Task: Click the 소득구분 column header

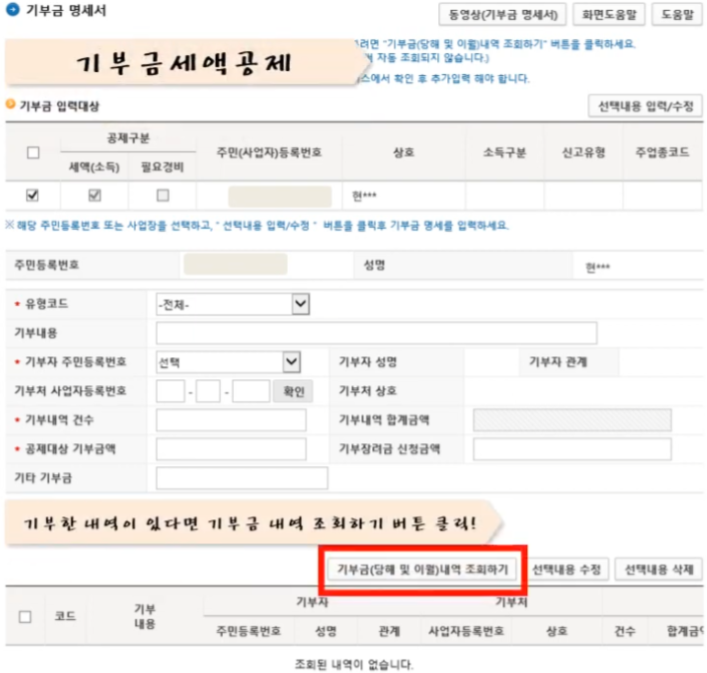Action: pos(505,152)
